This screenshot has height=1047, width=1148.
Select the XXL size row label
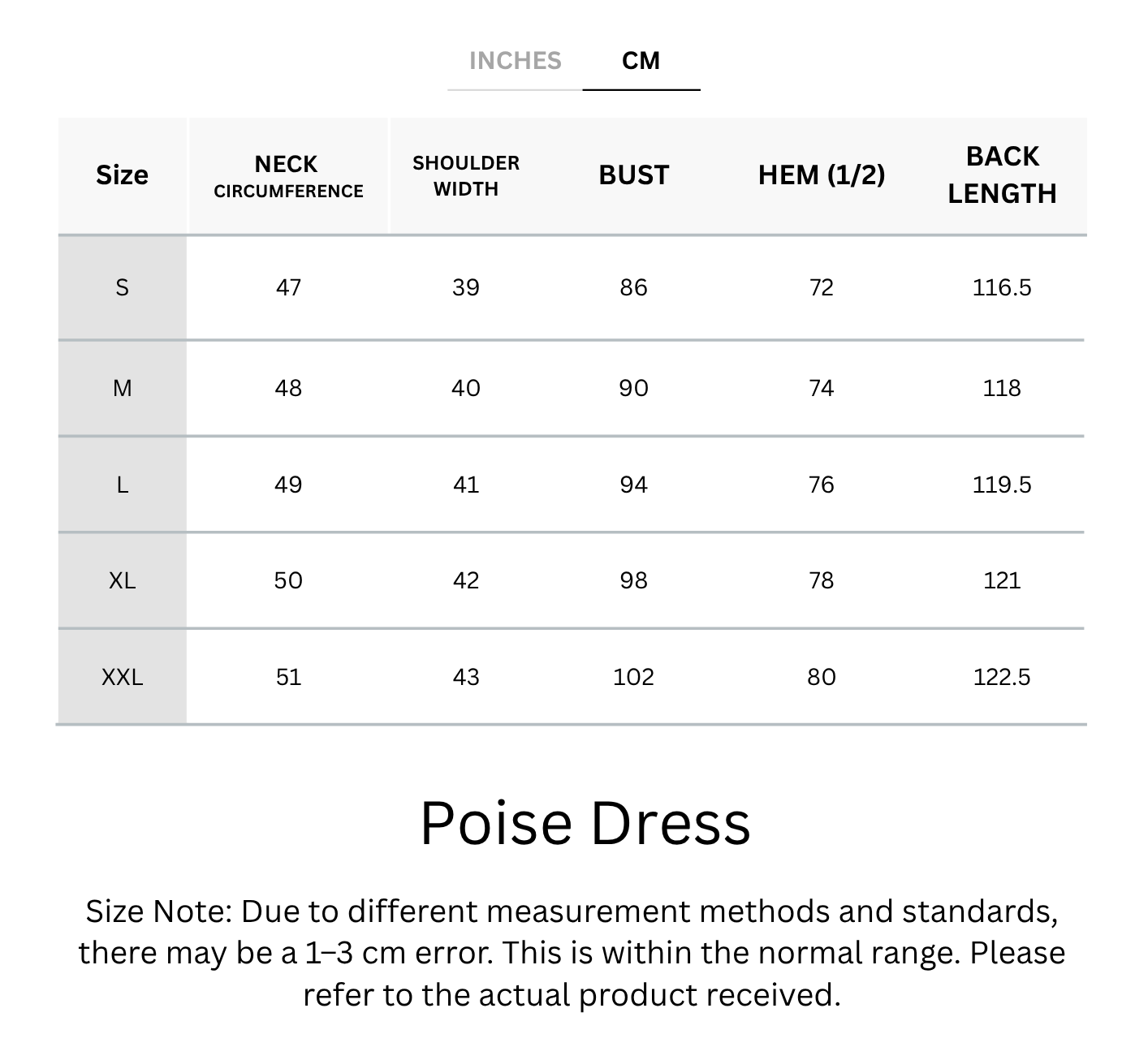(x=122, y=677)
